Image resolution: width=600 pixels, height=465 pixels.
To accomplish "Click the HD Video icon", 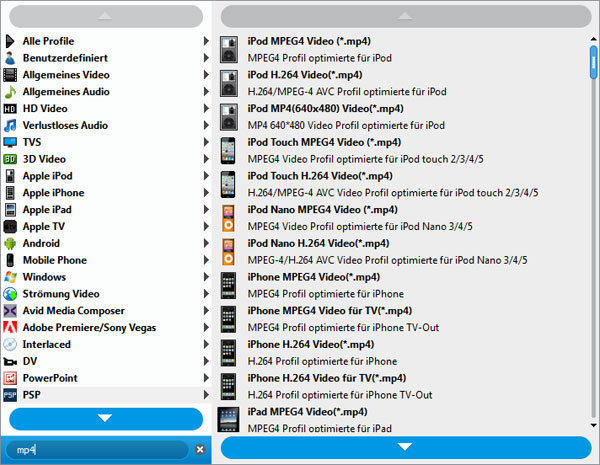I will click(10, 108).
